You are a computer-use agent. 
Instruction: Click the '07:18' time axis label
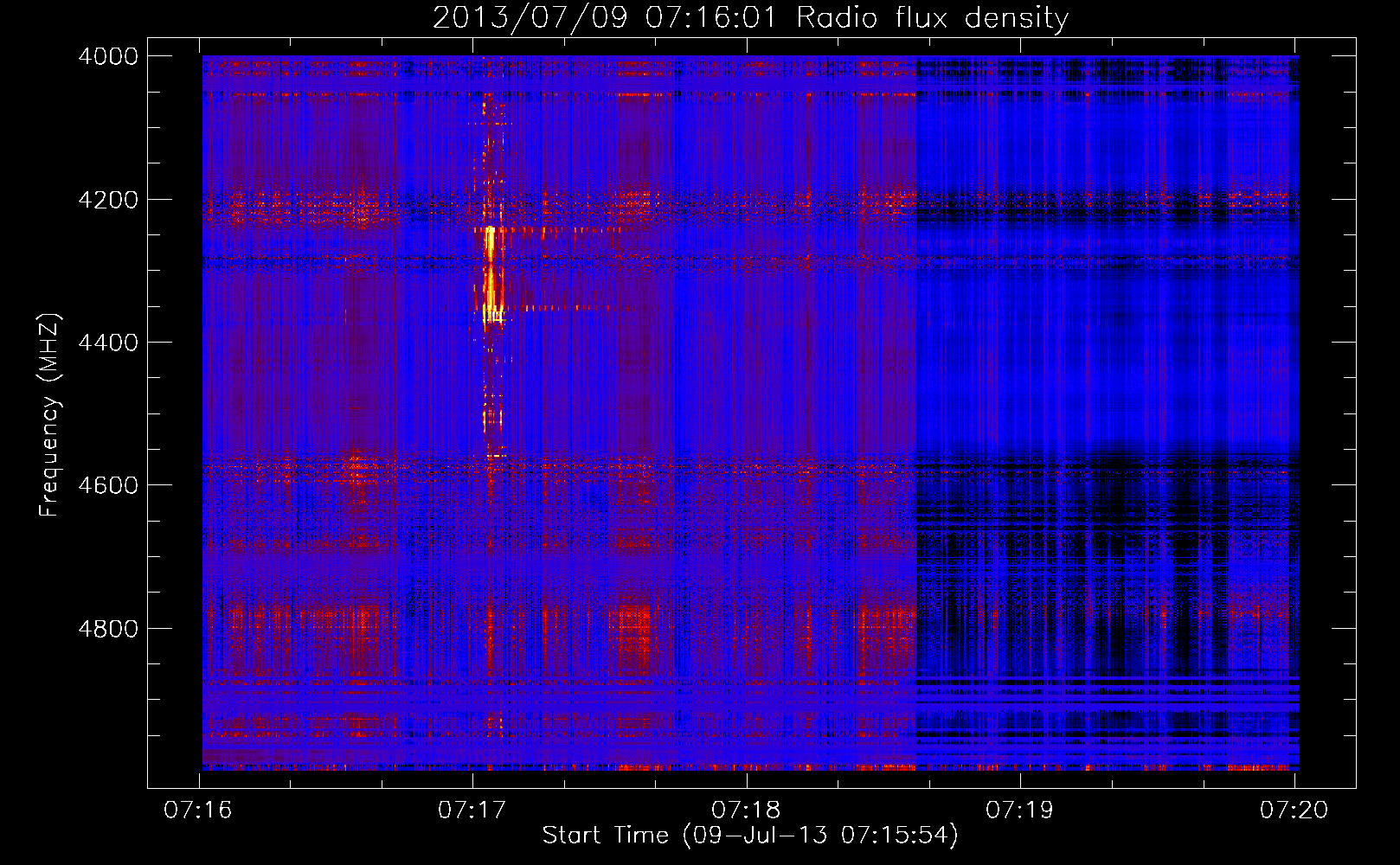(746, 810)
